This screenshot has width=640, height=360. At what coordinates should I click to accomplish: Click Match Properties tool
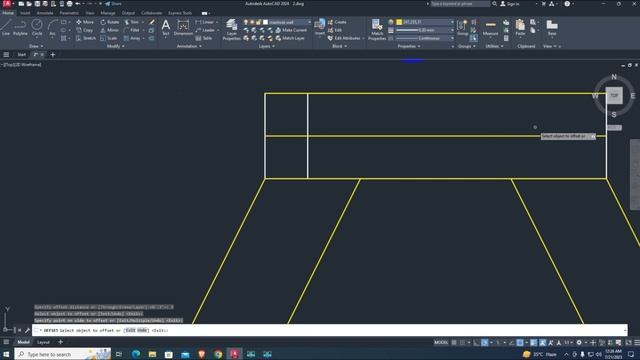[x=377, y=29]
